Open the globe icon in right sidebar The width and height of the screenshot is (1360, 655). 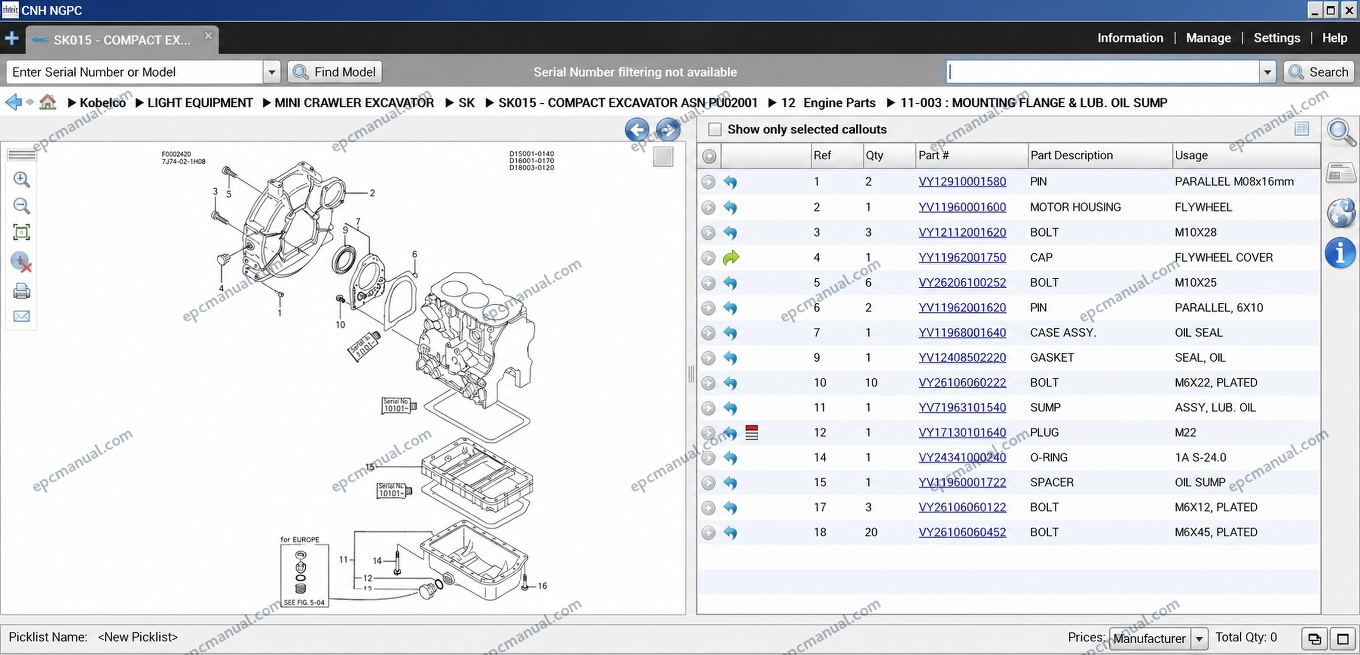[x=1341, y=212]
